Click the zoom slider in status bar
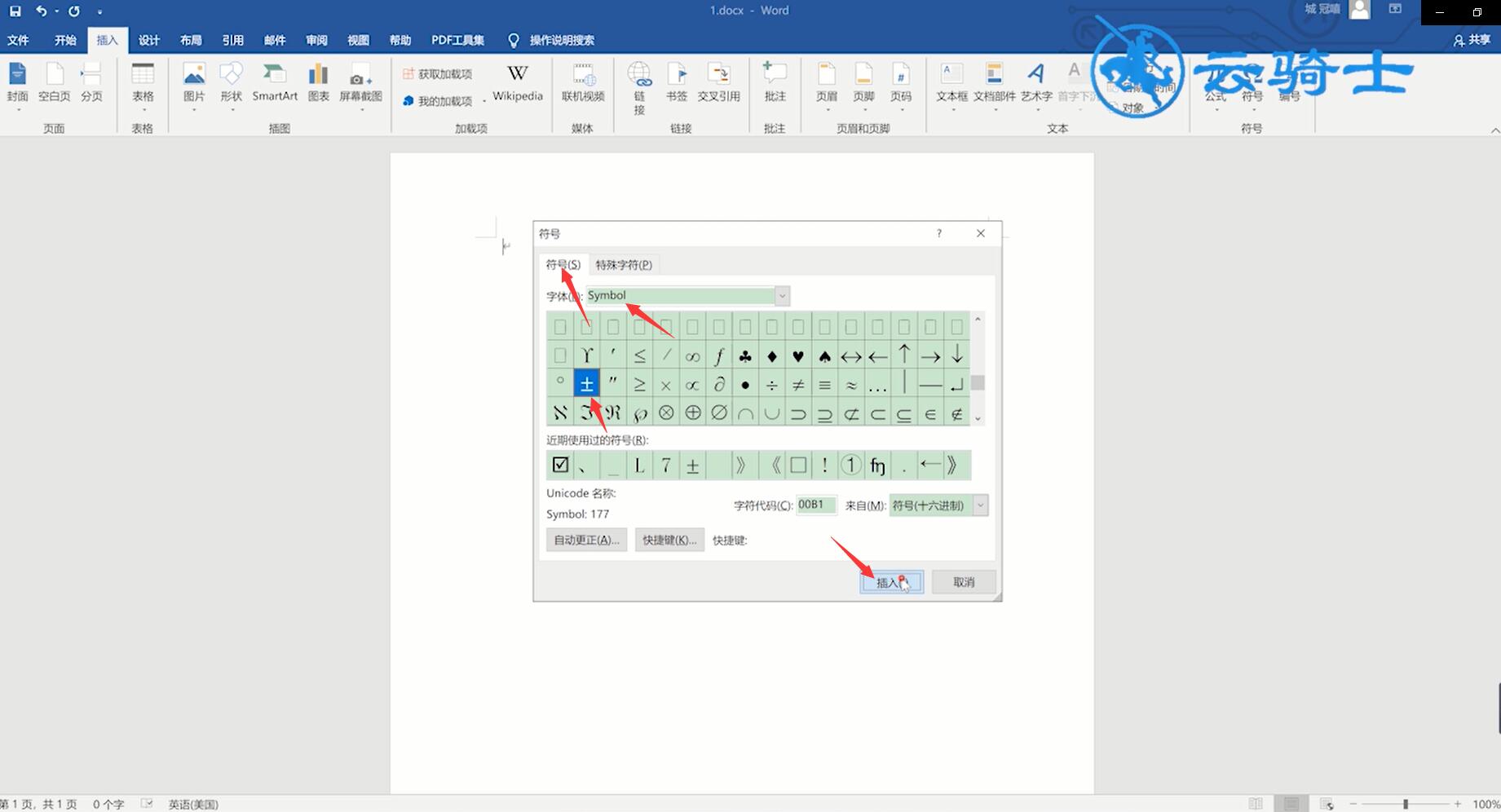The image size is (1501, 812). (1406, 804)
